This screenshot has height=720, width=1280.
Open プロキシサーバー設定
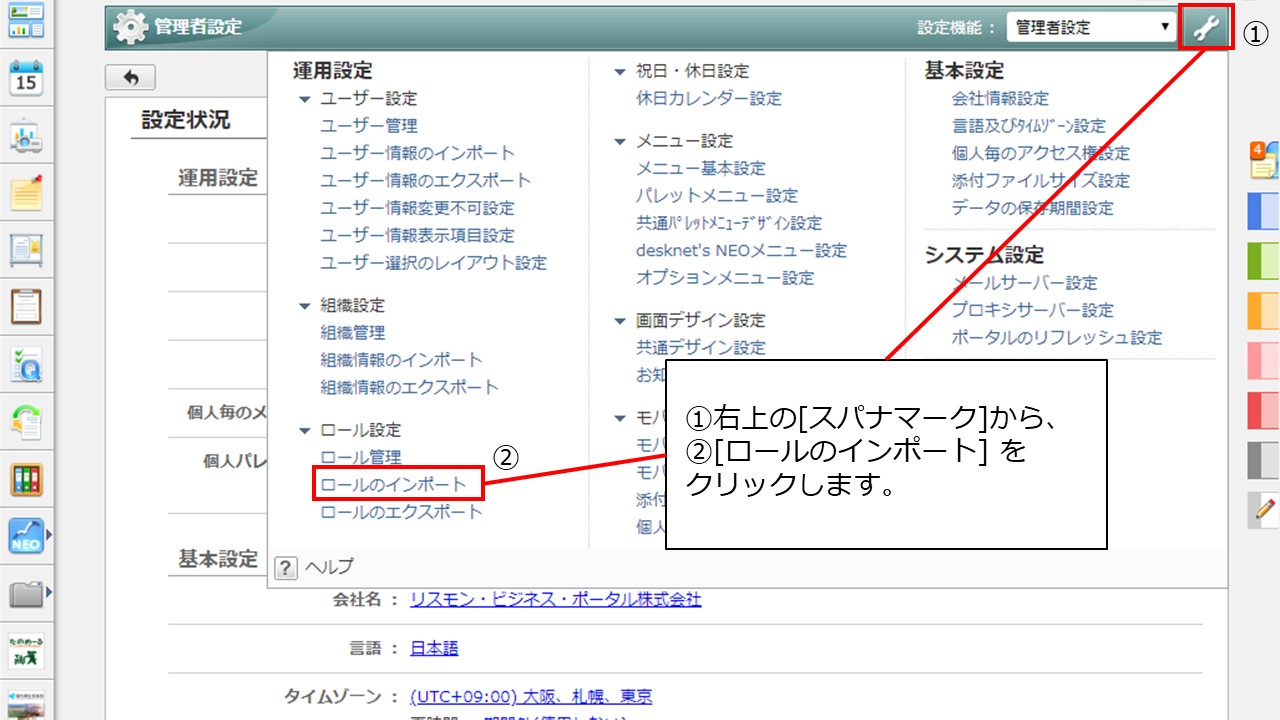point(1033,311)
